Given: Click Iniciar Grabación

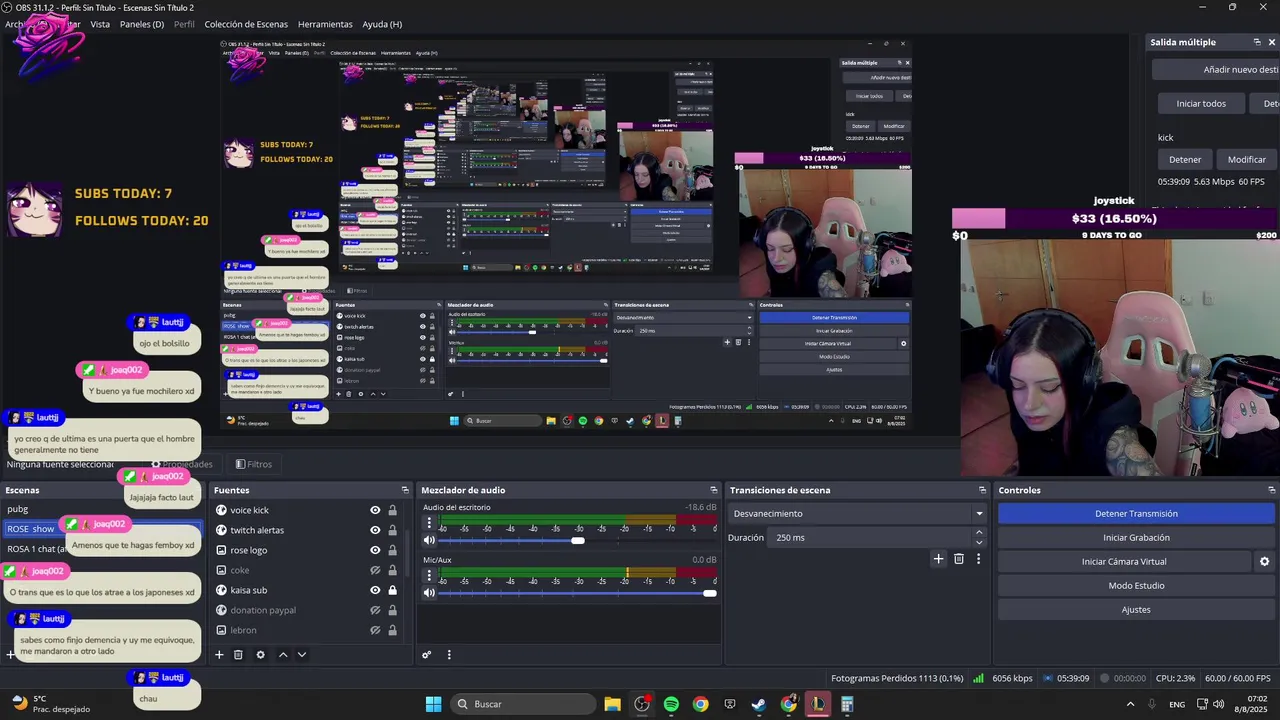Looking at the screenshot, I should pyautogui.click(x=1136, y=537).
